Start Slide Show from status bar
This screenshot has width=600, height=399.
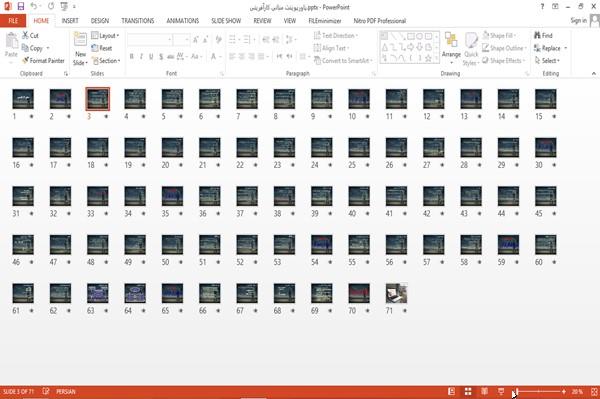(501, 391)
